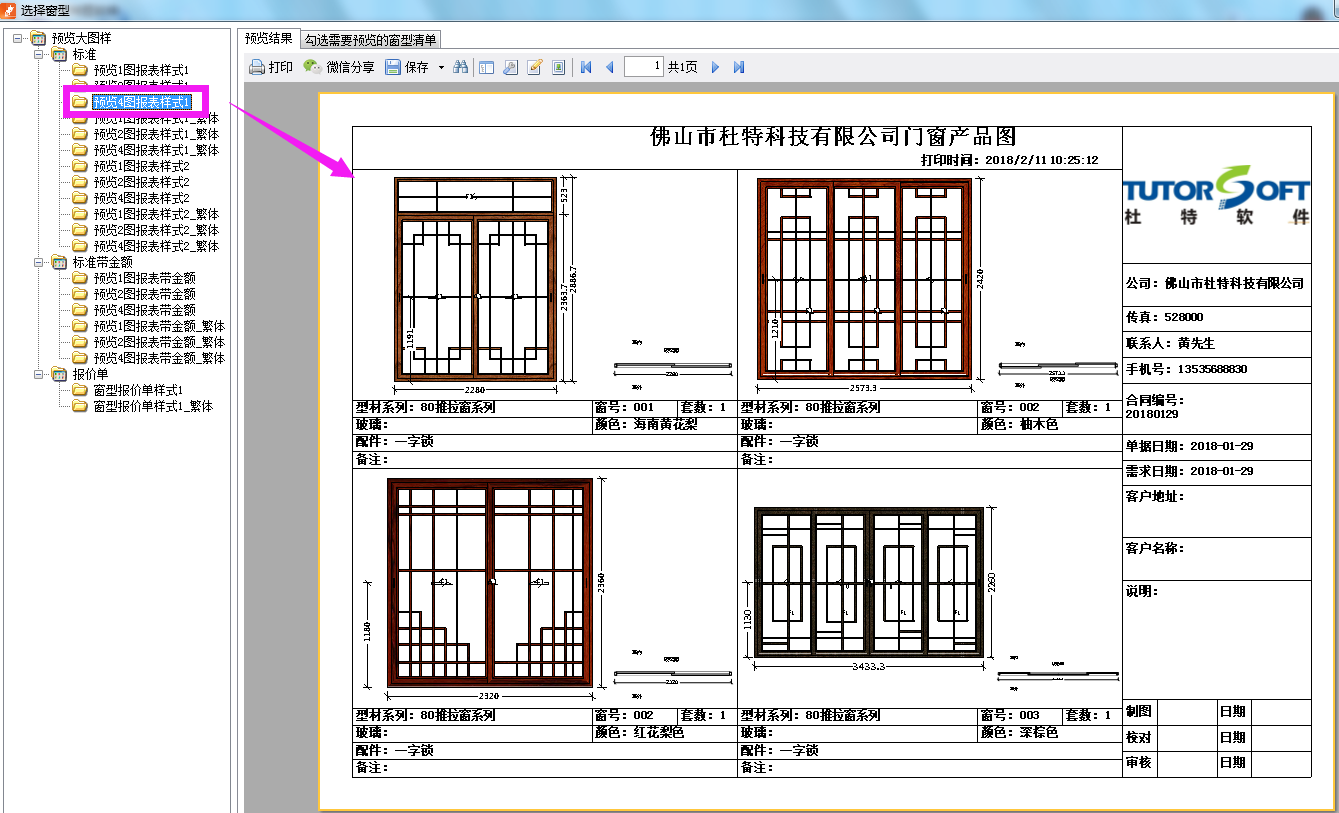Select 预览2图报表样式2 in the tree

[x=141, y=182]
